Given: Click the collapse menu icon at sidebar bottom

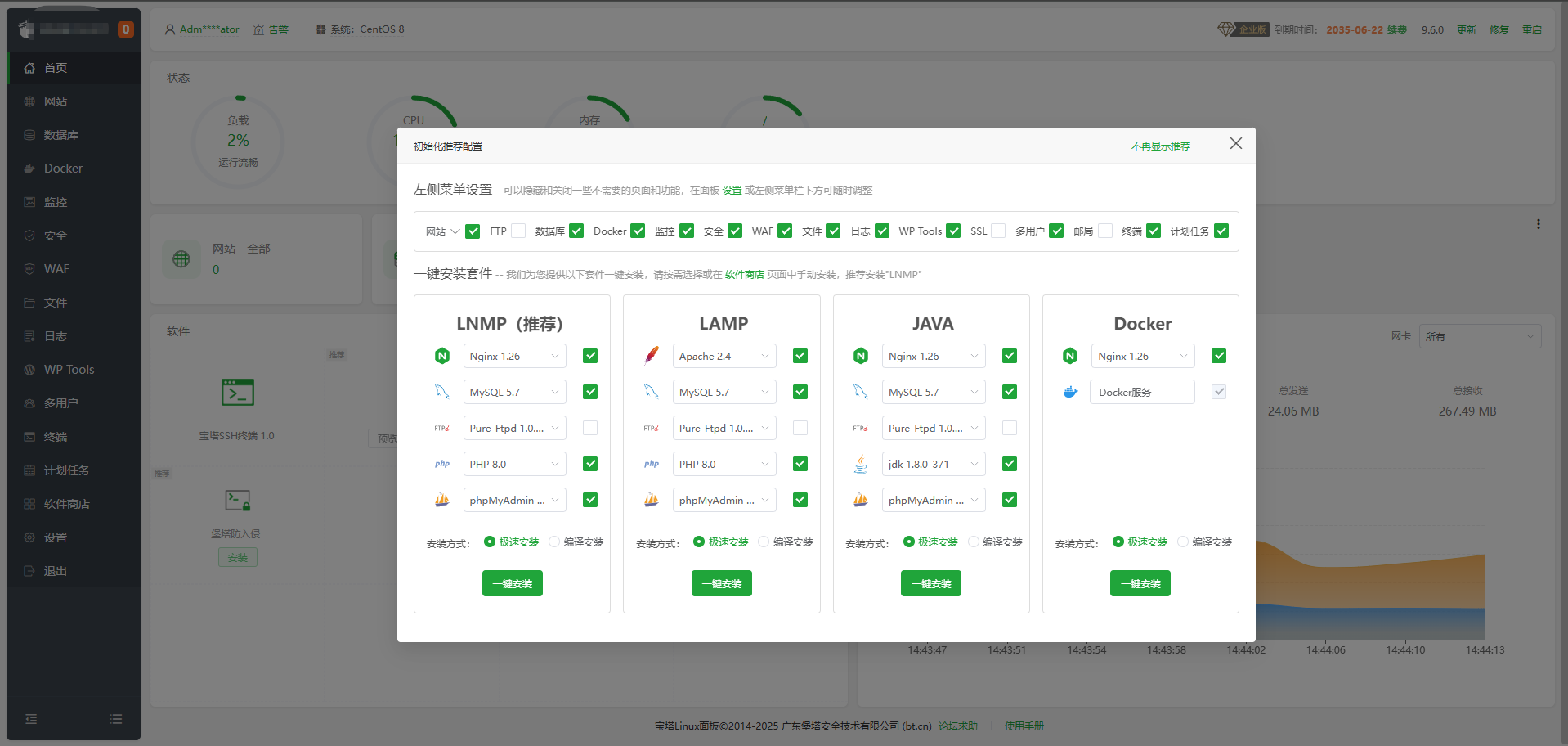Looking at the screenshot, I should (31, 719).
